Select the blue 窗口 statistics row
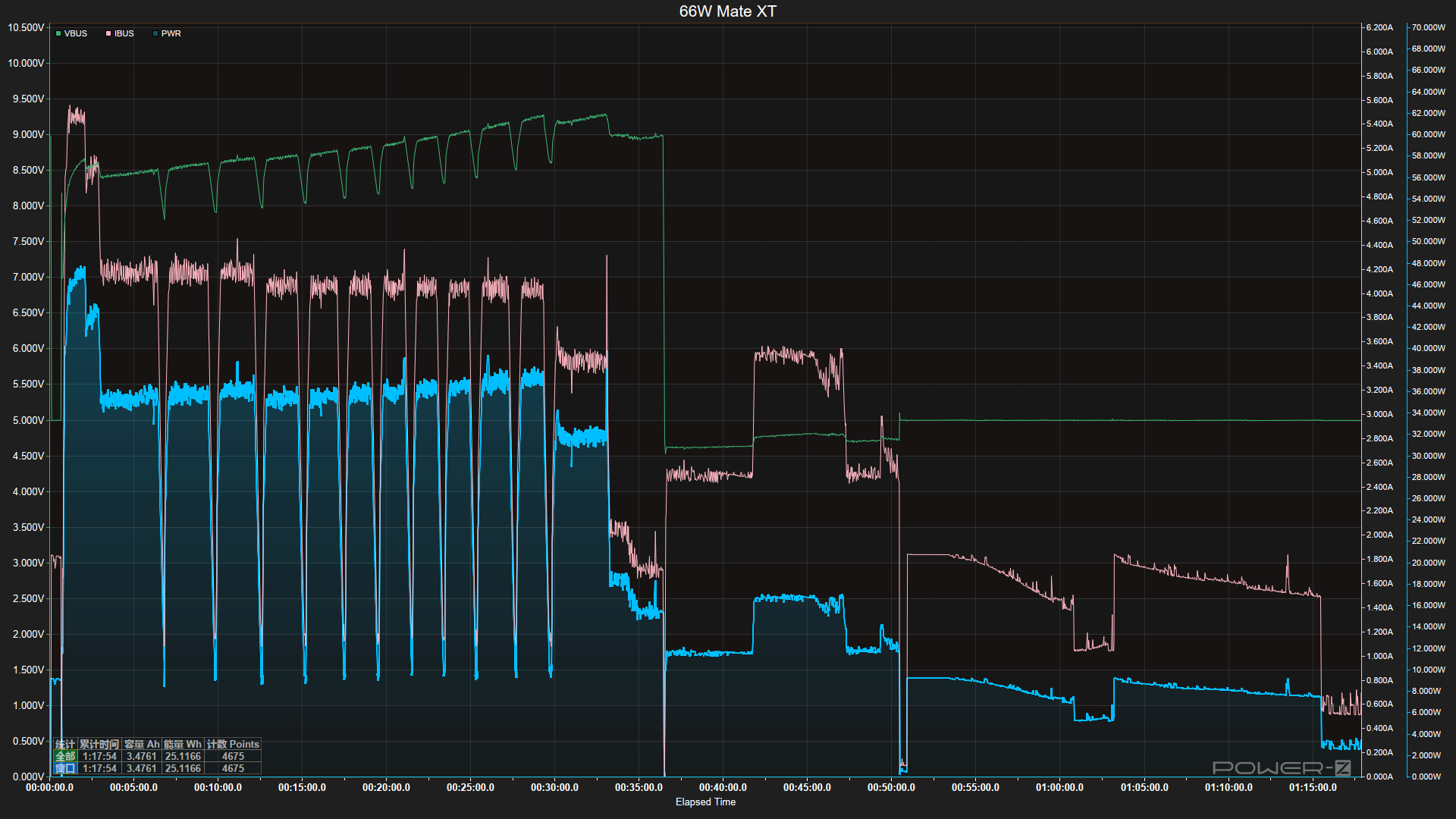Viewport: 1456px width, 819px height. click(x=65, y=768)
